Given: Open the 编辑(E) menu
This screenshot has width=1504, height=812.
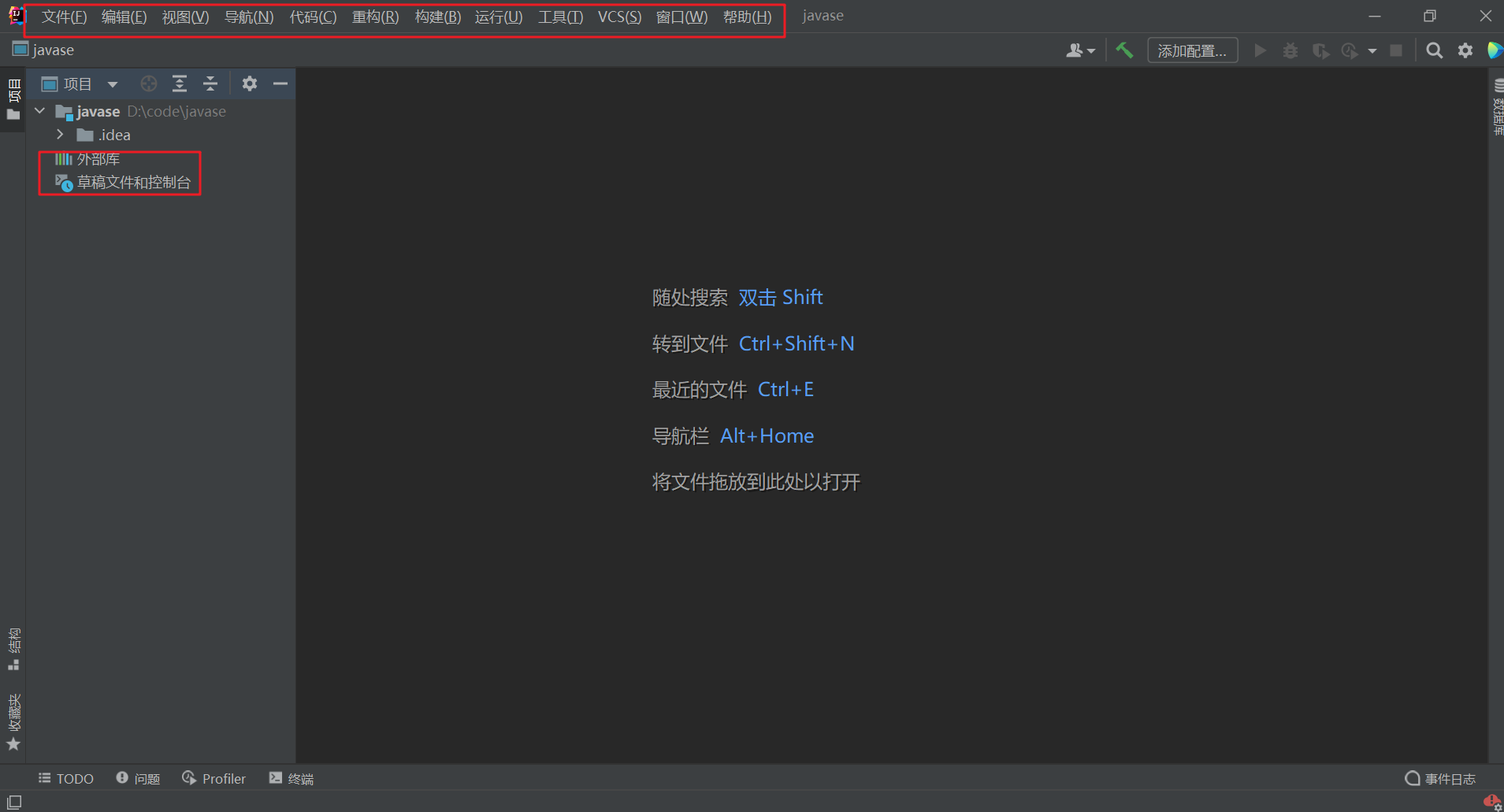Looking at the screenshot, I should pos(124,17).
